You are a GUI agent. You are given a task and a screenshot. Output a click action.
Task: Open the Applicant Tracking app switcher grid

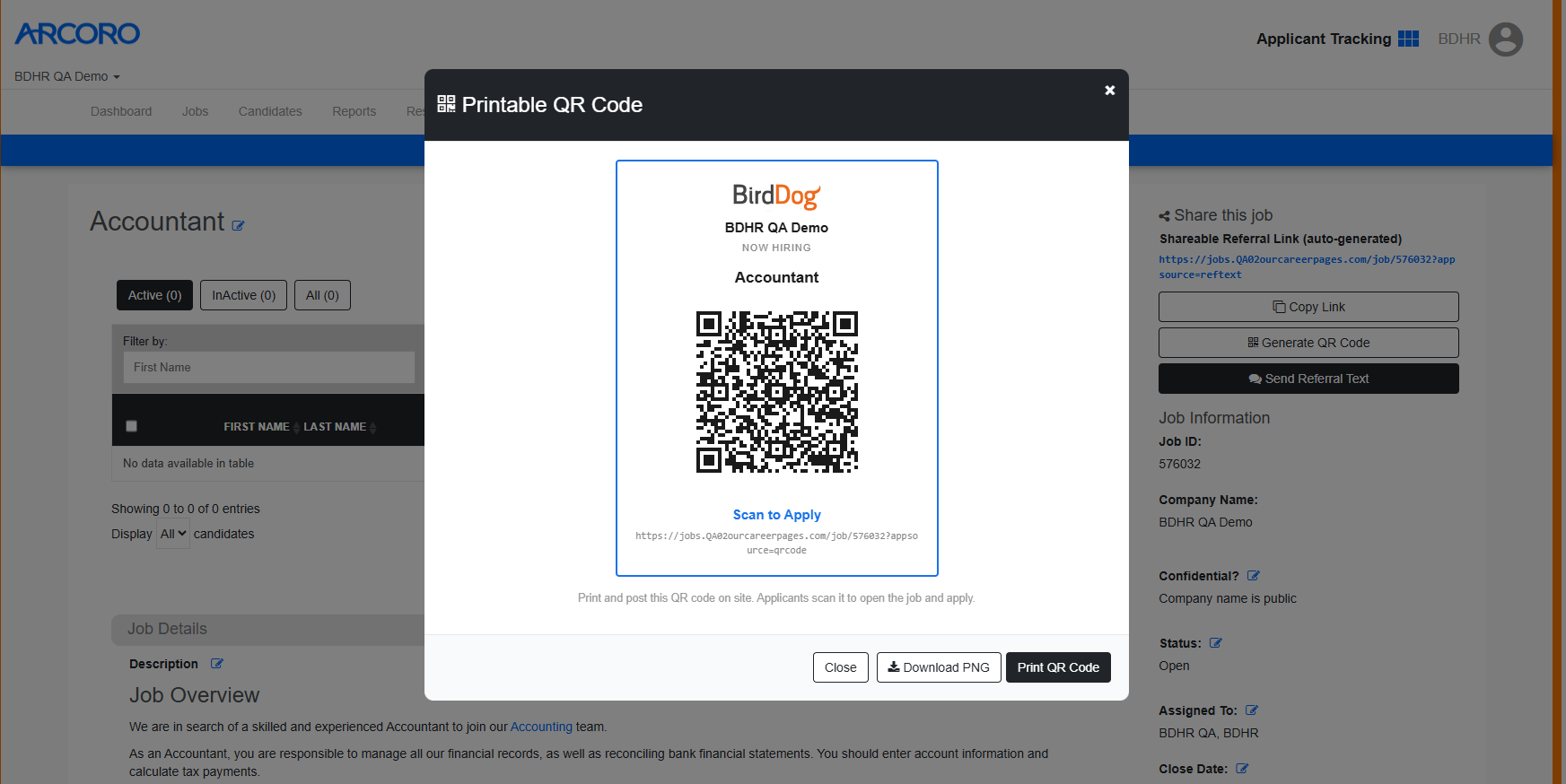[1409, 39]
